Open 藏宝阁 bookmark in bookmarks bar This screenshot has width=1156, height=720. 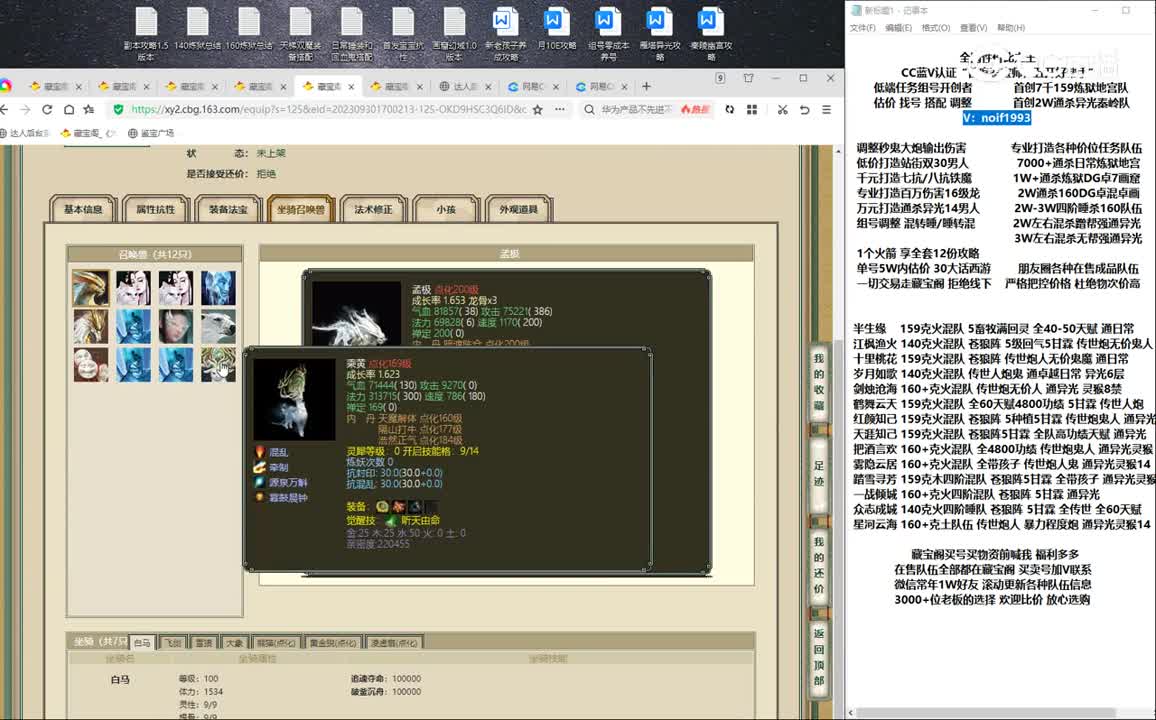point(88,133)
